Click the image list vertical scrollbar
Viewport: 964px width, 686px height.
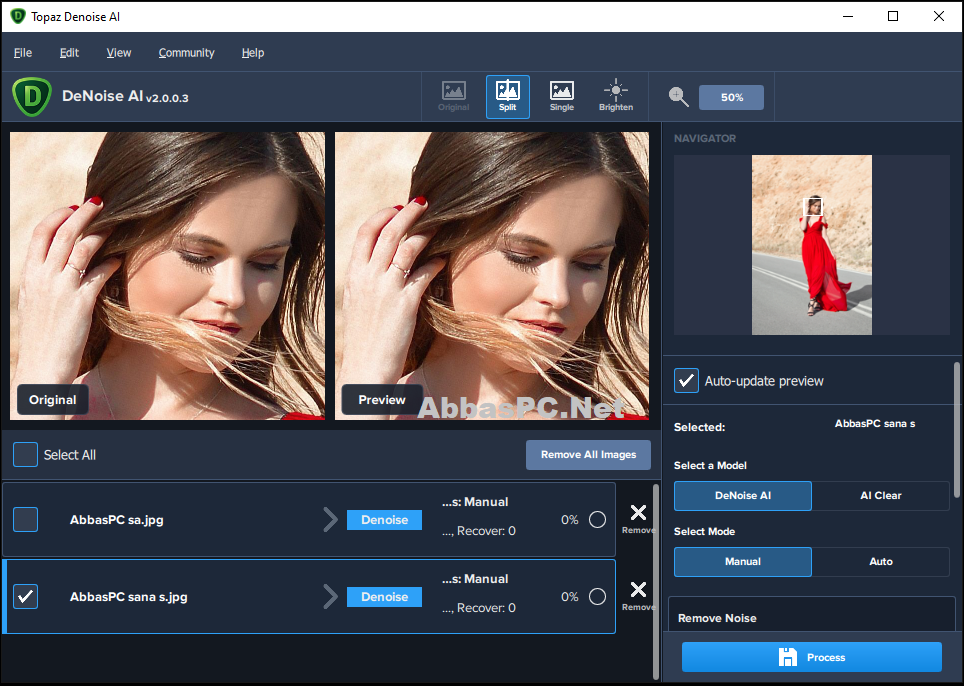(656, 581)
